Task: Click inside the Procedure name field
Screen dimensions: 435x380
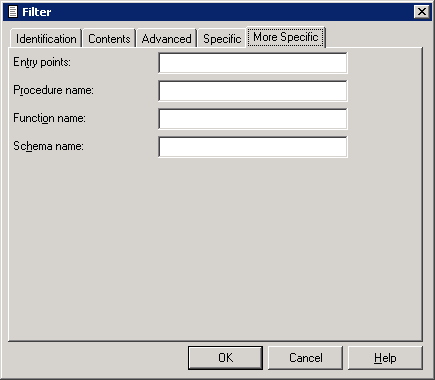Action: [x=253, y=91]
